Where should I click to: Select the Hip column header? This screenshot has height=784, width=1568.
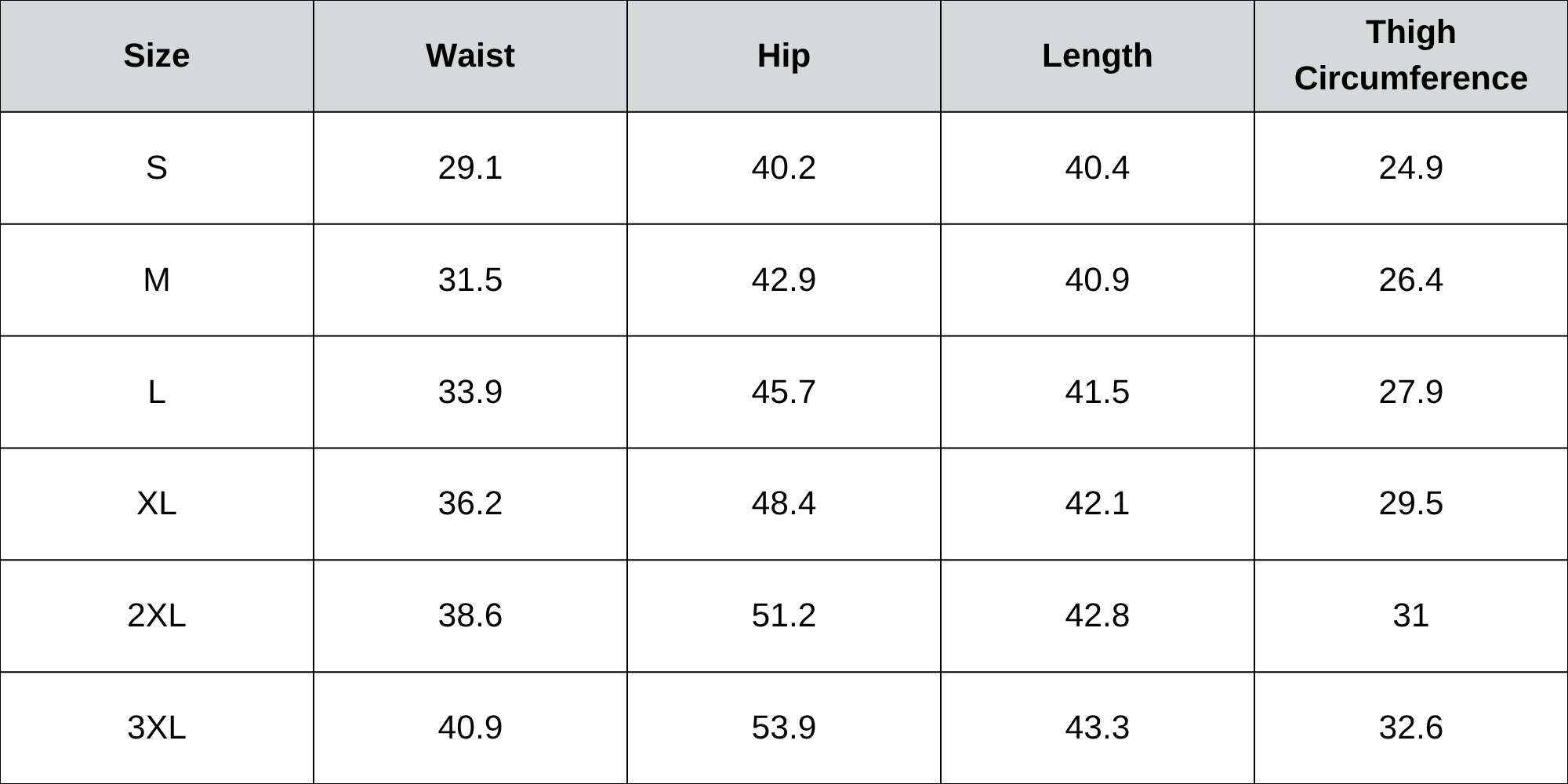784,56
